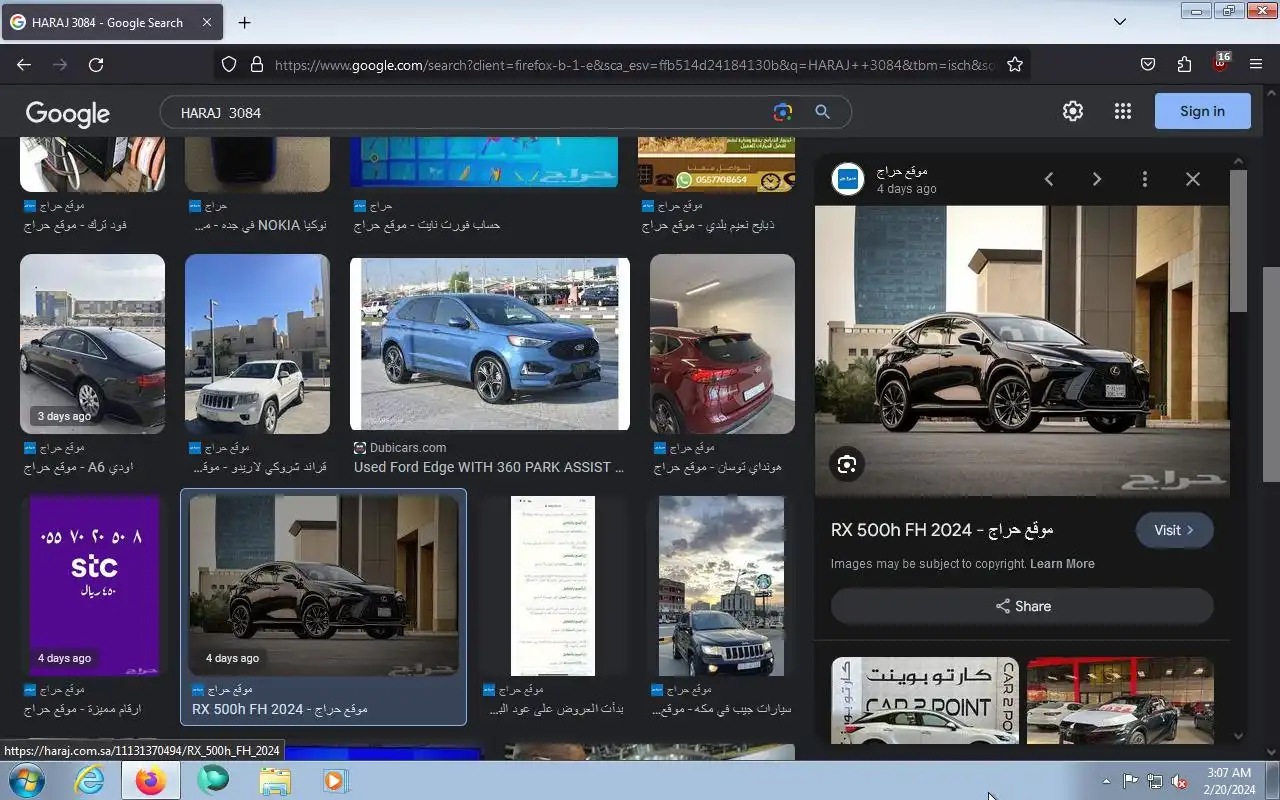Image resolution: width=1280 pixels, height=800 pixels.
Task: Open the Extensions puzzle icon
Action: pos(1184,64)
